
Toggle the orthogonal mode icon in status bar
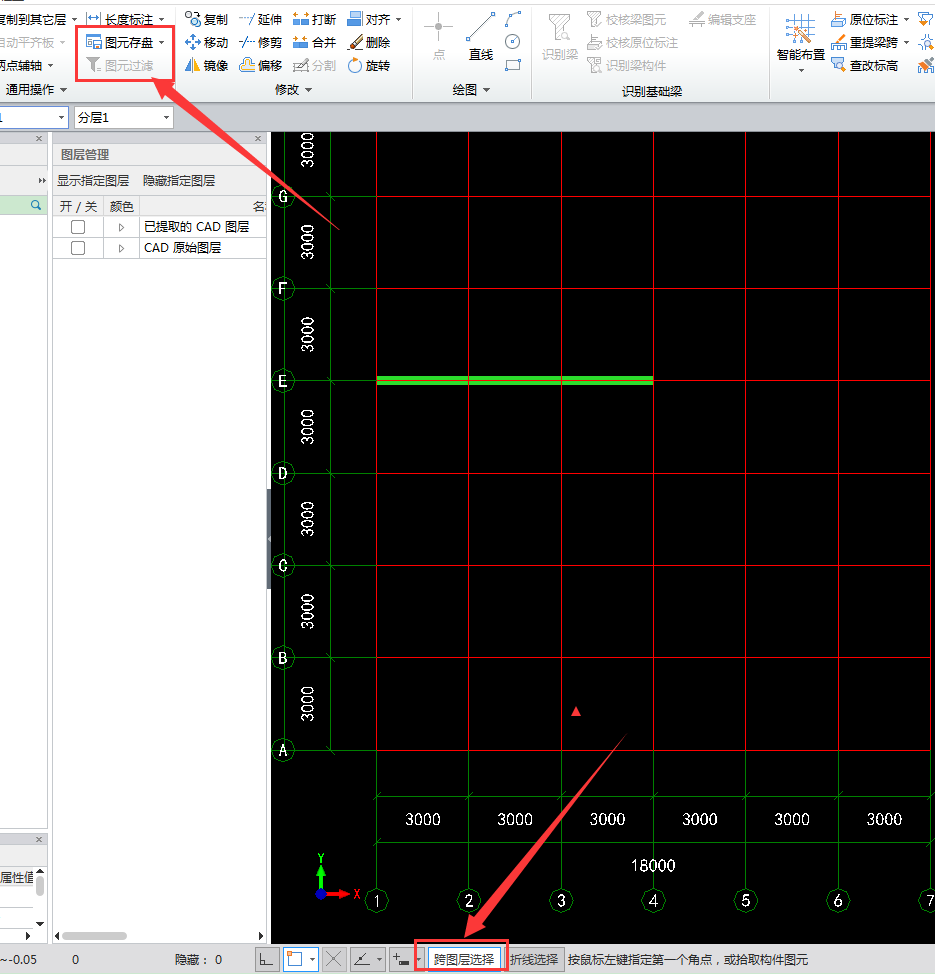(266, 959)
